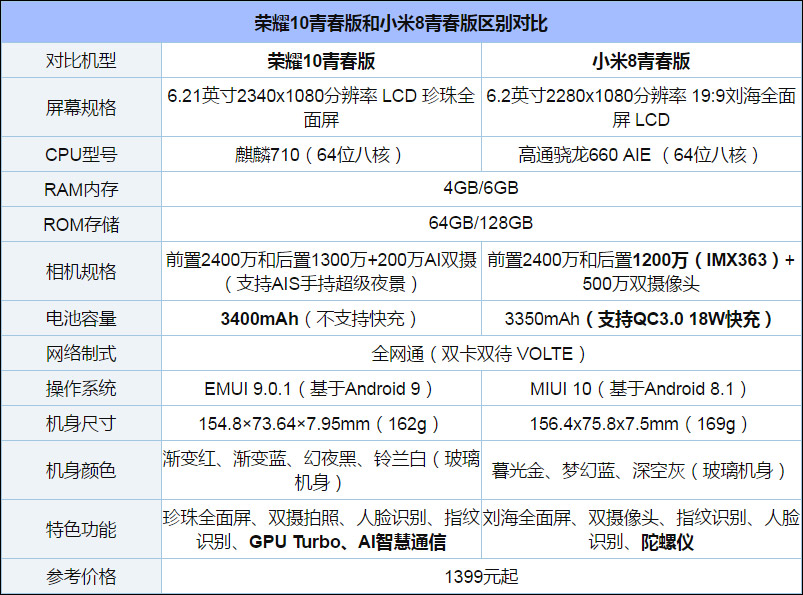Image resolution: width=803 pixels, height=595 pixels.
Task: Click the 1200万（IMX363）camera cell
Action: (x=641, y=271)
